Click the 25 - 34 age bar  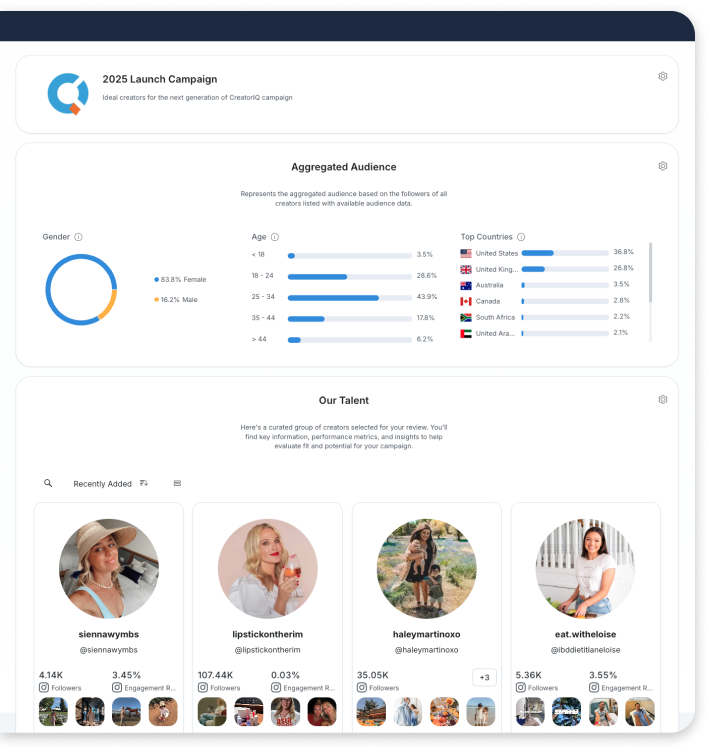click(x=350, y=298)
